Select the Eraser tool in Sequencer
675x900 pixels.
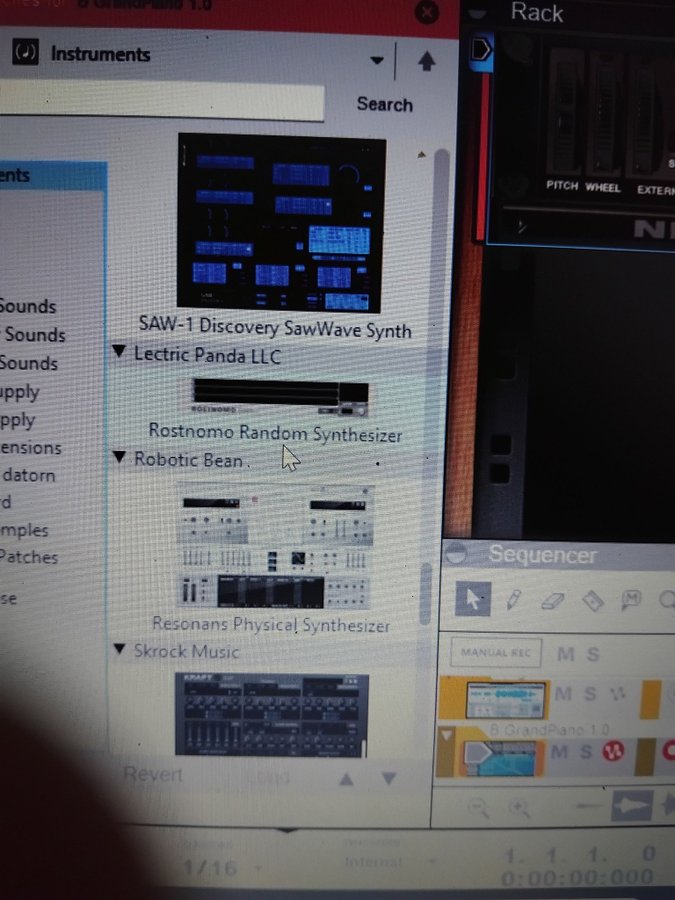(552, 600)
